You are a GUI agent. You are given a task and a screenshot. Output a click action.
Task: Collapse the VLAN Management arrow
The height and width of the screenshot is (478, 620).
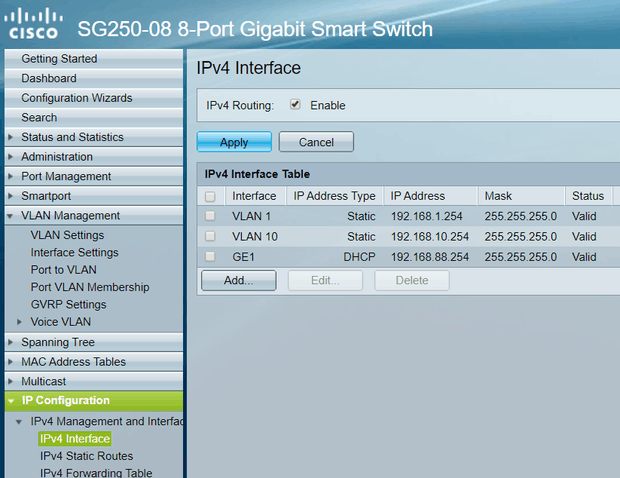(x=11, y=216)
